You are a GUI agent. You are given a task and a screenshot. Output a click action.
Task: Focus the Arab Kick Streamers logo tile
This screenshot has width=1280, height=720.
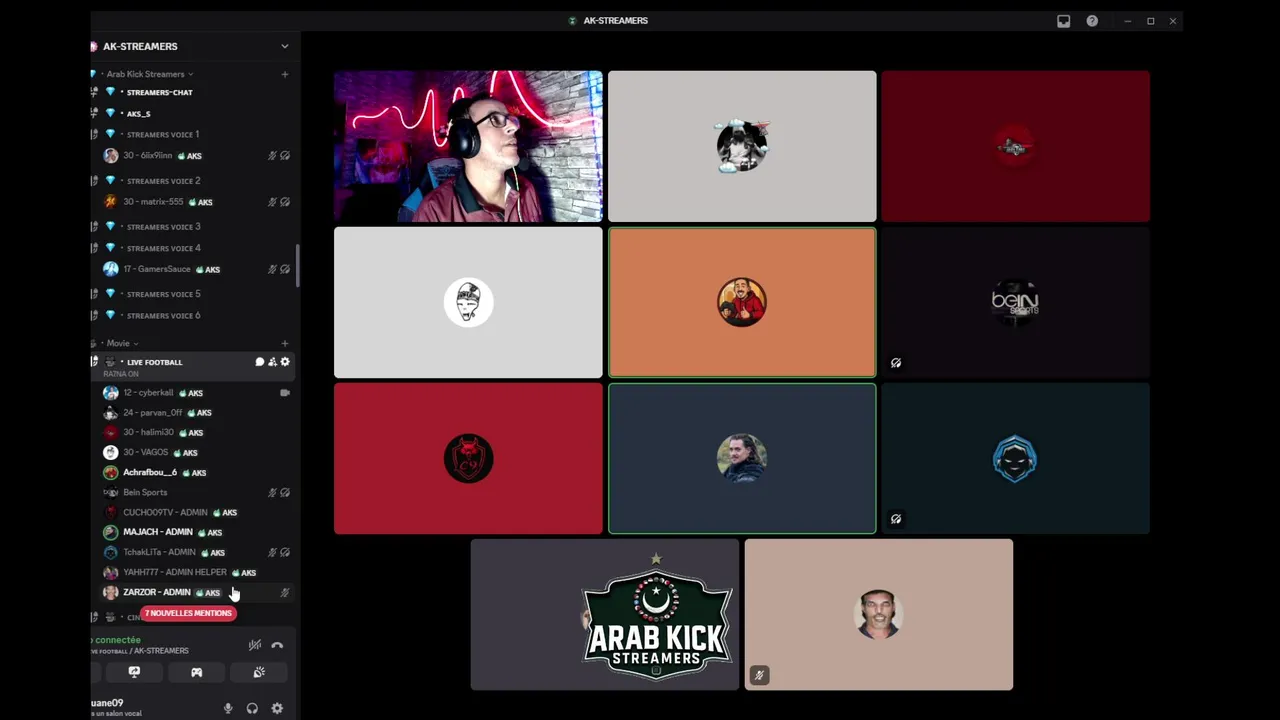(x=605, y=614)
